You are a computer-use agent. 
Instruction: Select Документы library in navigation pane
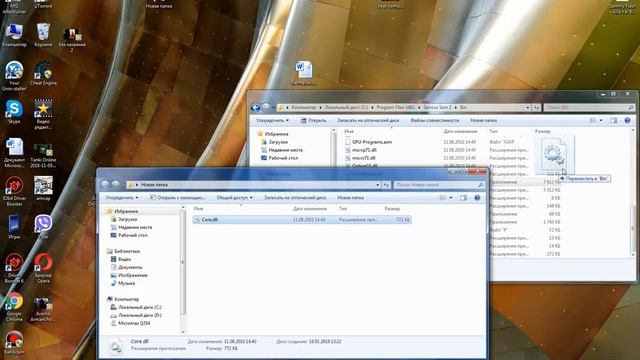click(x=127, y=267)
